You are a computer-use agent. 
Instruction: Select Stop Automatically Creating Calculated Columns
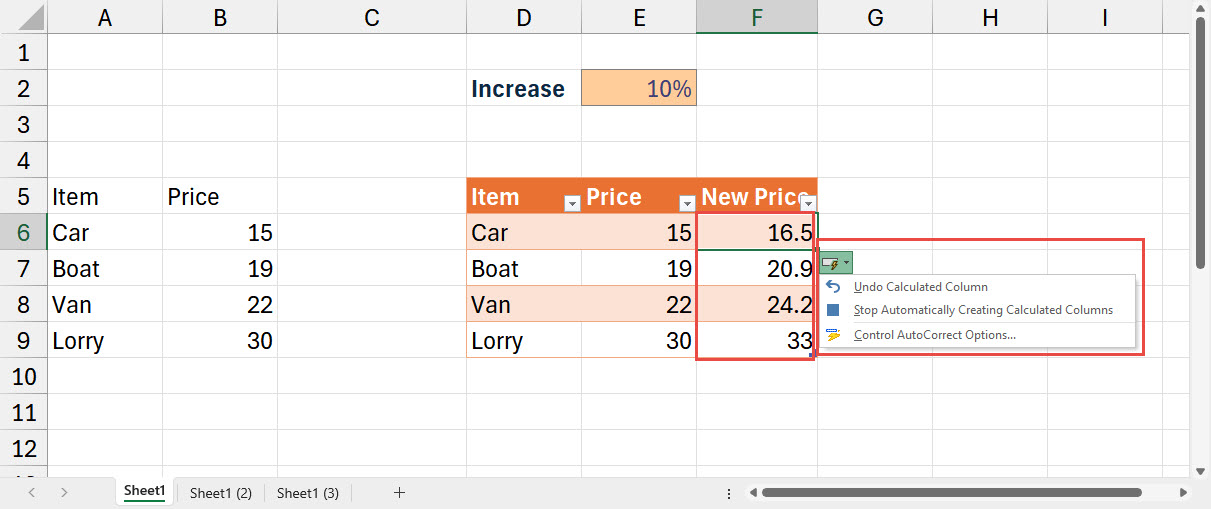982,311
